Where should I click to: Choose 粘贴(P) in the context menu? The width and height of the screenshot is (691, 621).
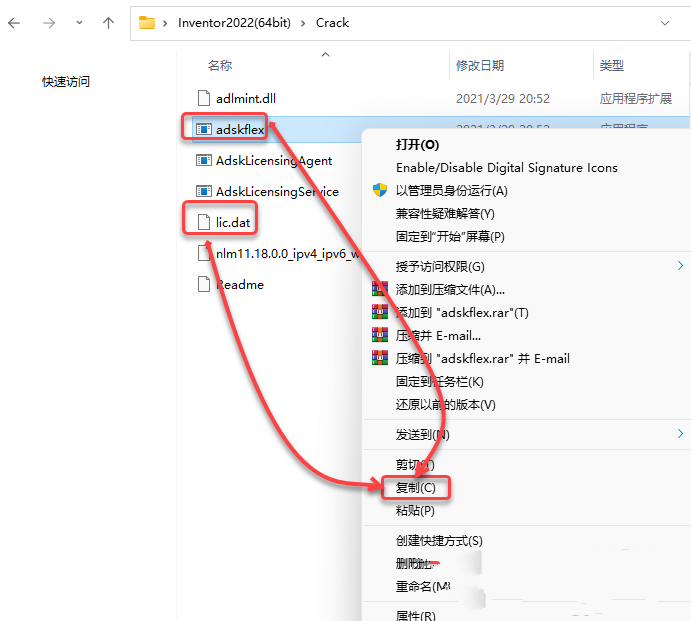[415, 510]
